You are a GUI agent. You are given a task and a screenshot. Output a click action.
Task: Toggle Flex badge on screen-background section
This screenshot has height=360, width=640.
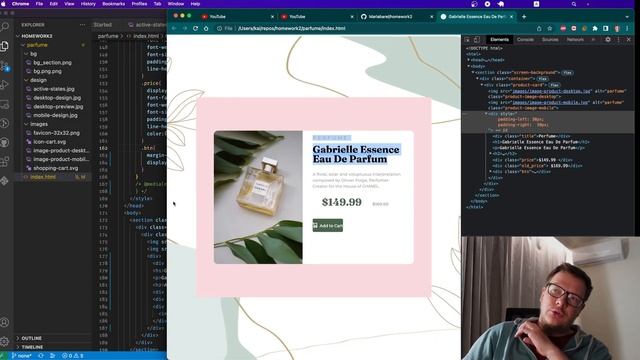567,73
